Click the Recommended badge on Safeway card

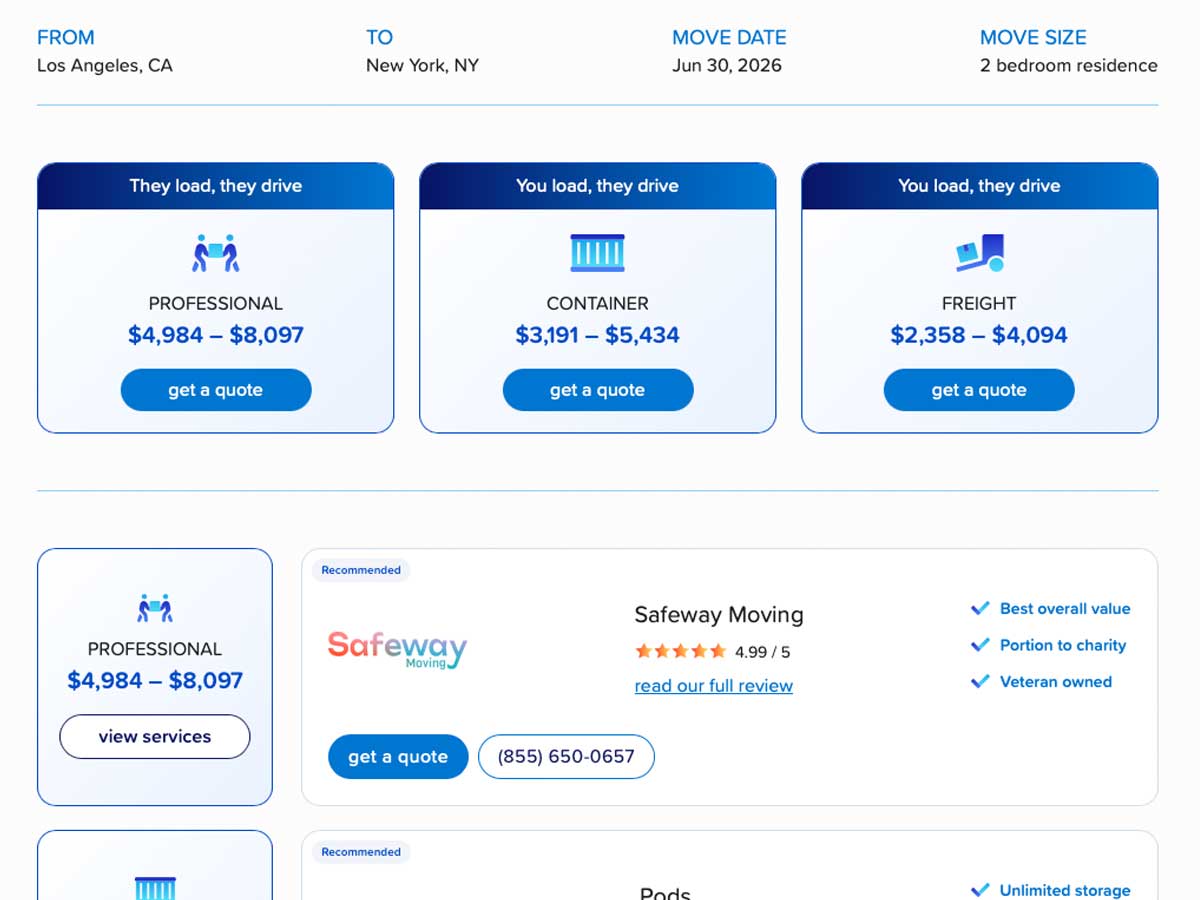pos(361,570)
